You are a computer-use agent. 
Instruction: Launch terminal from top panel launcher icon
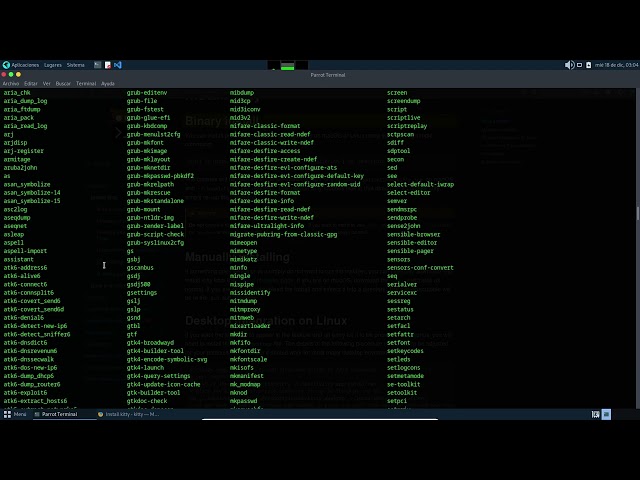click(x=98, y=65)
